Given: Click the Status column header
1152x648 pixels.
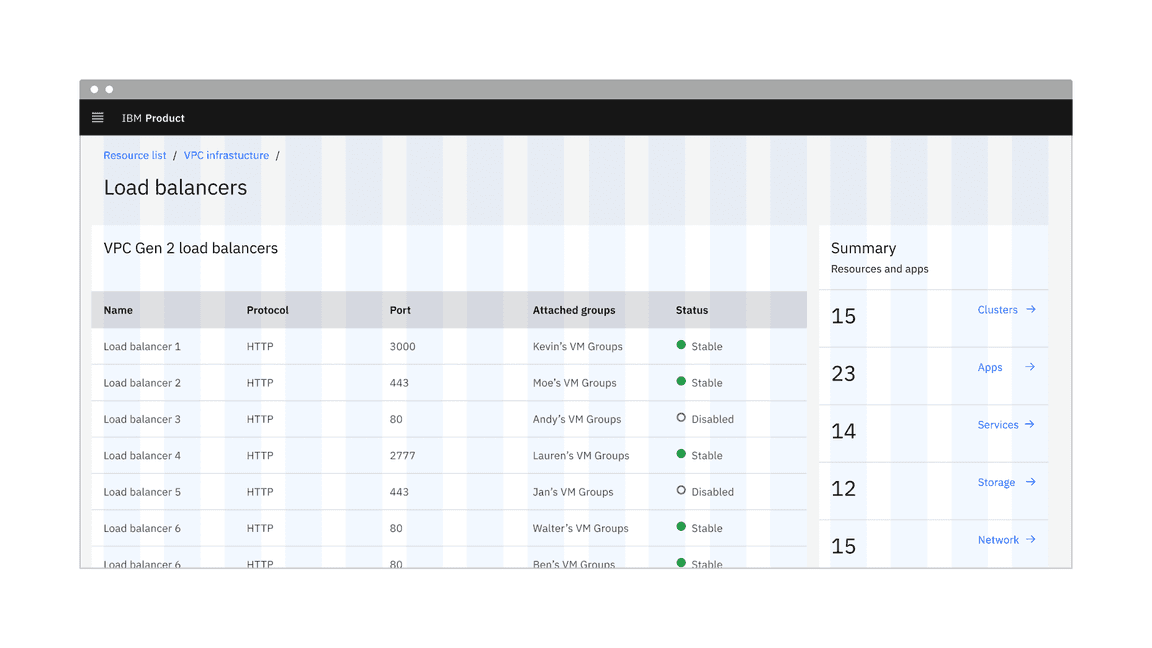Looking at the screenshot, I should (x=691, y=310).
